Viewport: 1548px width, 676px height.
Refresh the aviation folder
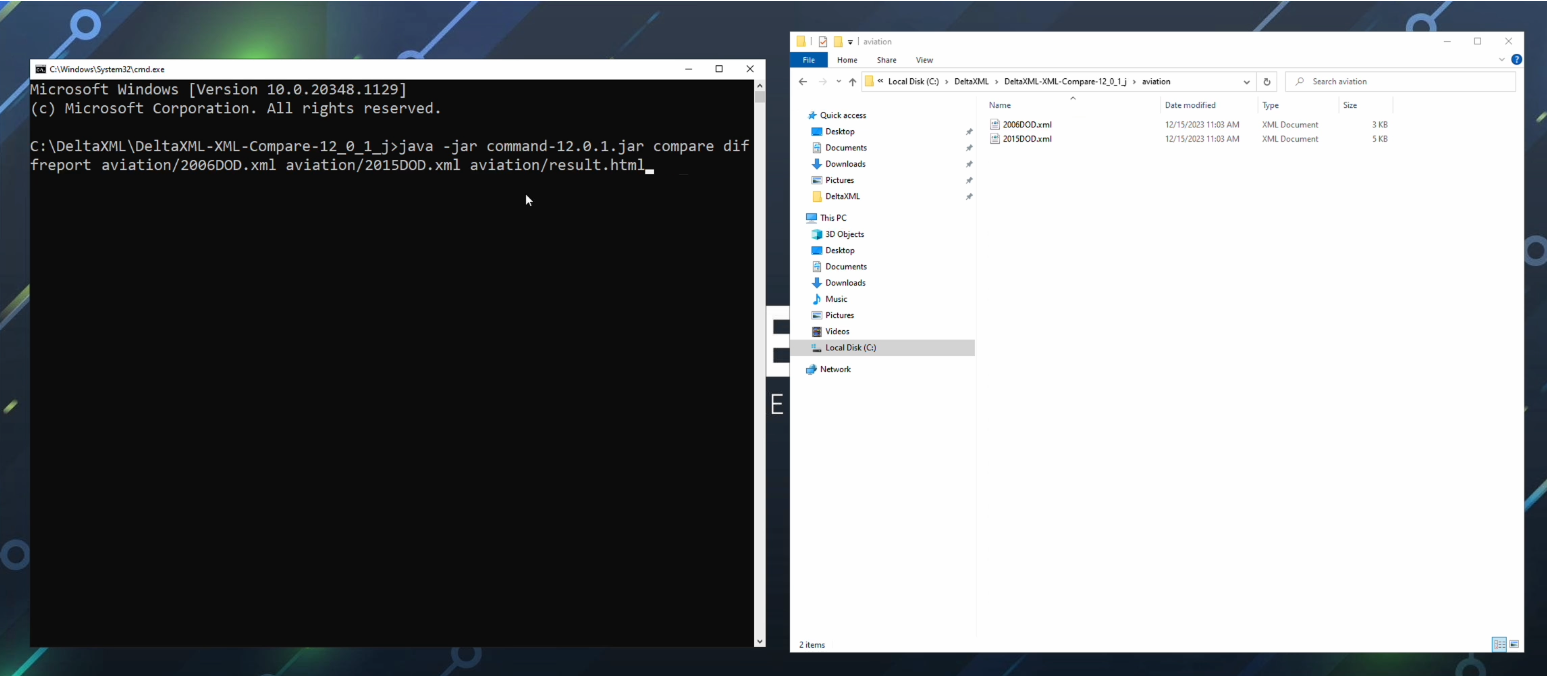coord(1267,82)
